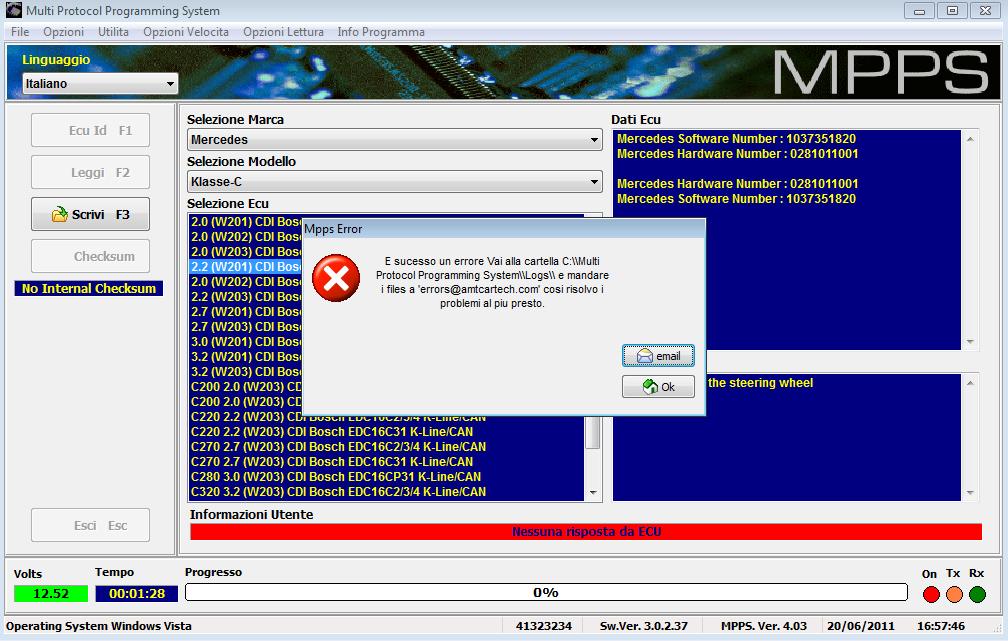The height and width of the screenshot is (641, 1008).
Task: Open the Utilita menu
Action: click(113, 32)
